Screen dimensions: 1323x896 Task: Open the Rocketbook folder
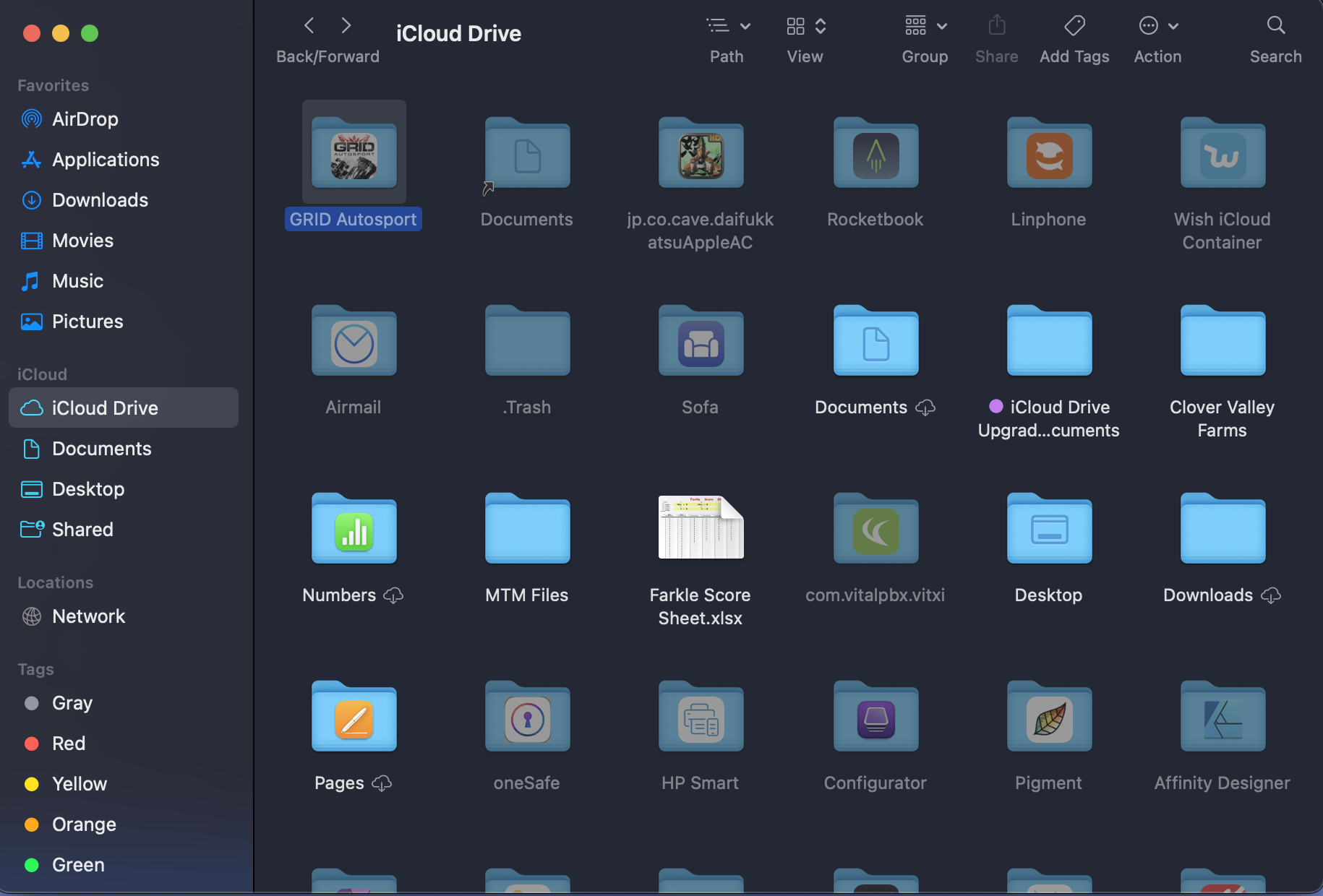tap(875, 153)
